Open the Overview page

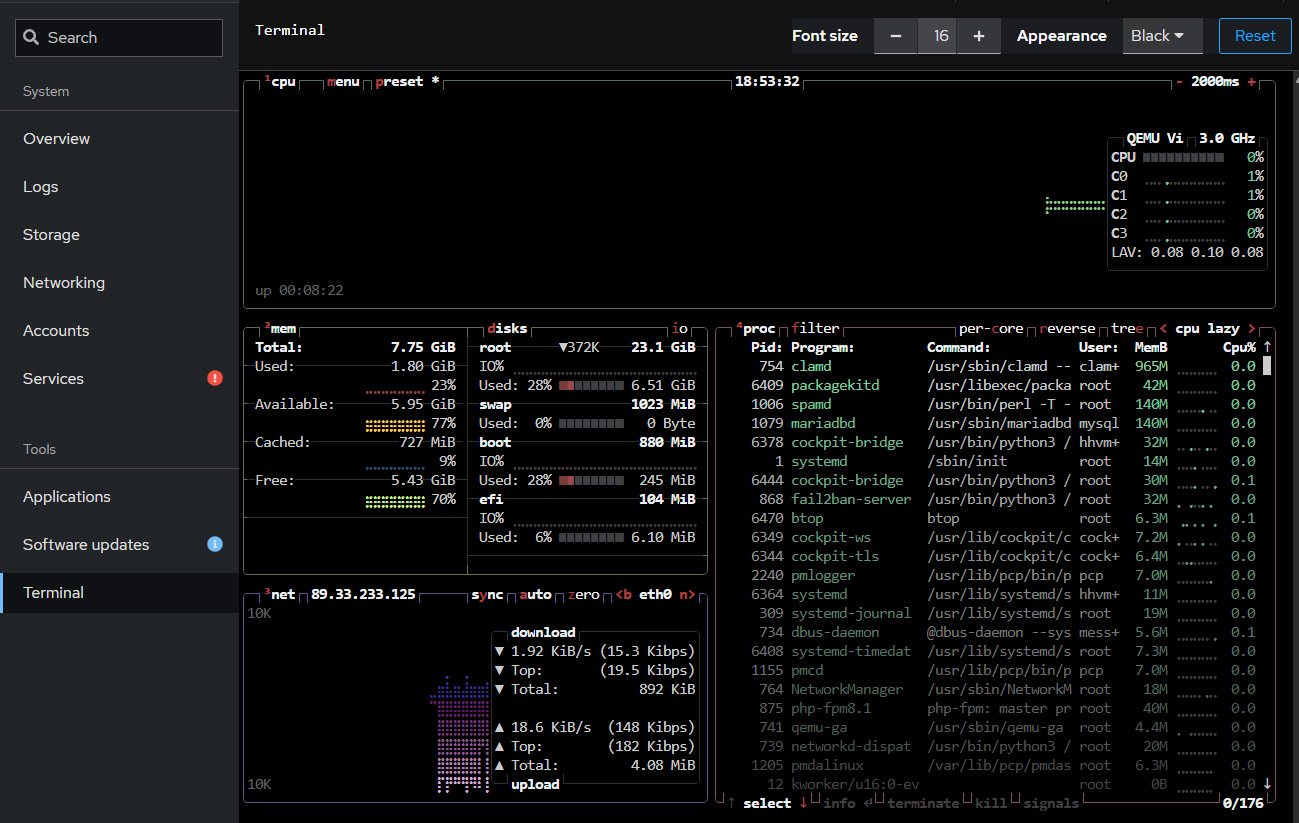[120, 139]
